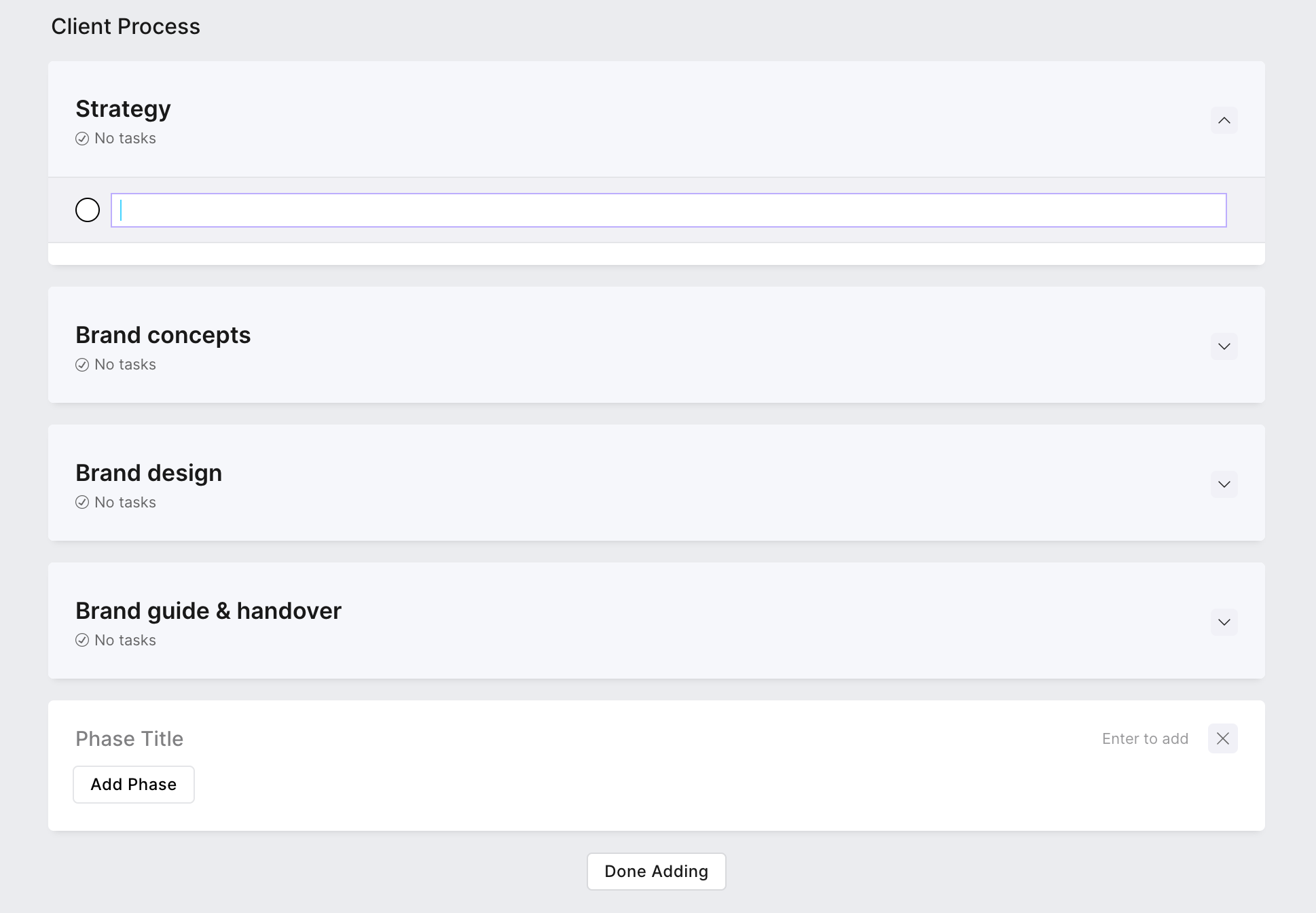Select the Brand design title
The height and width of the screenshot is (913, 1316).
tap(149, 473)
